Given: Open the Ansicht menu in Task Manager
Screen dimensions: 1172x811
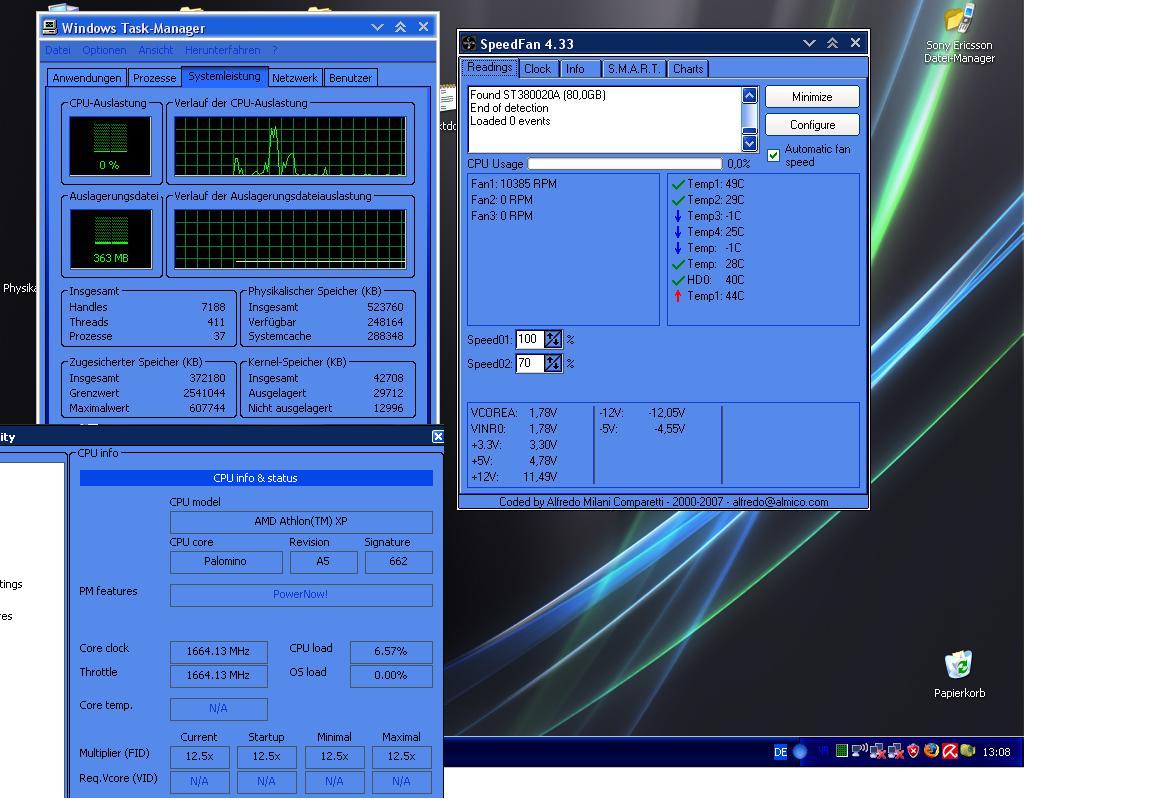Looking at the screenshot, I should (155, 50).
